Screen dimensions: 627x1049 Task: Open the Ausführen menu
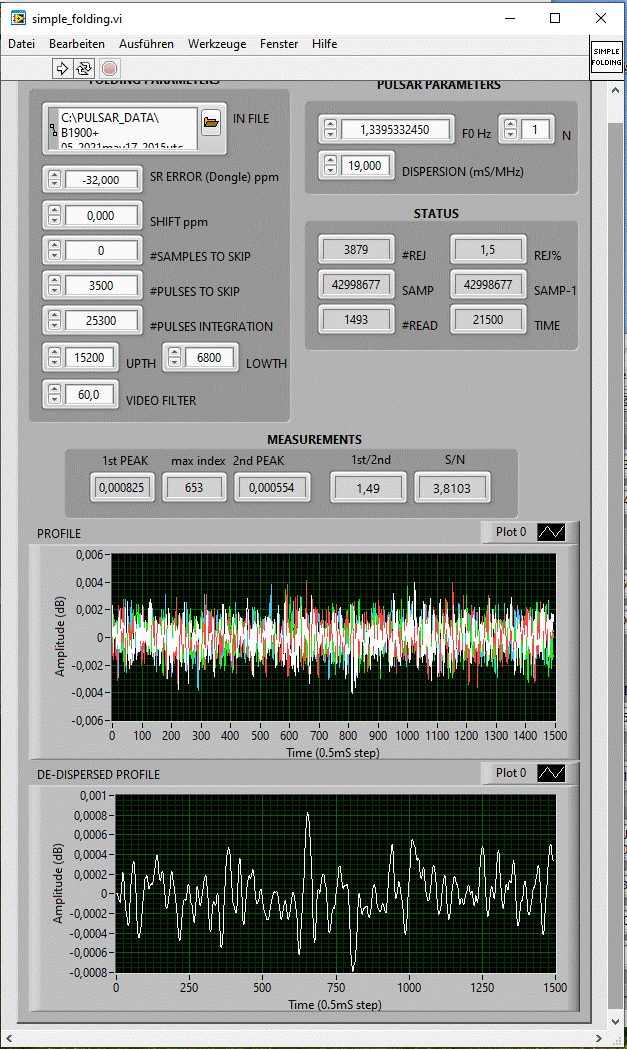click(147, 43)
